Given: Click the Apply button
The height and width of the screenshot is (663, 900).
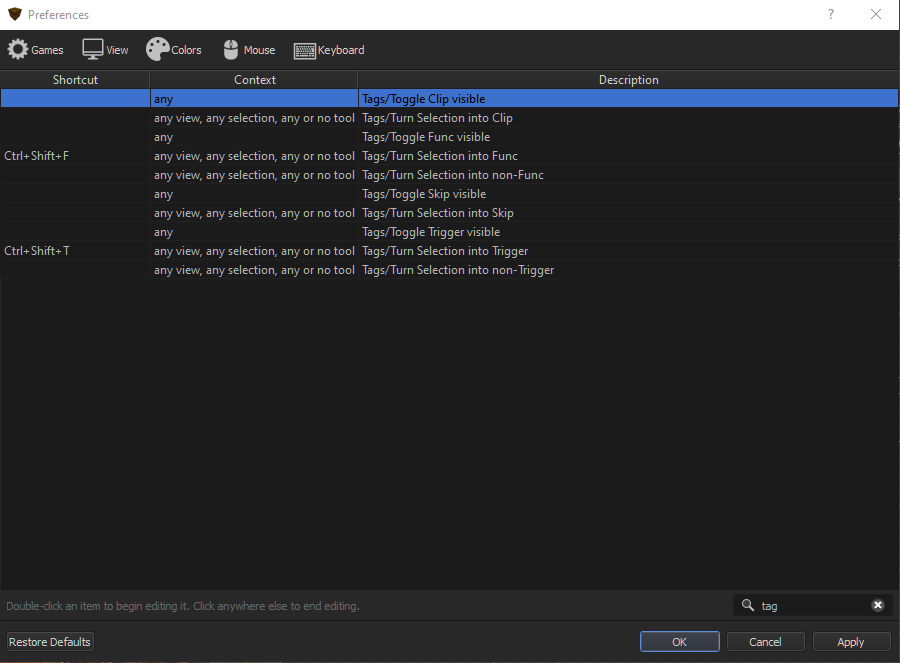Looking at the screenshot, I should (x=851, y=642).
